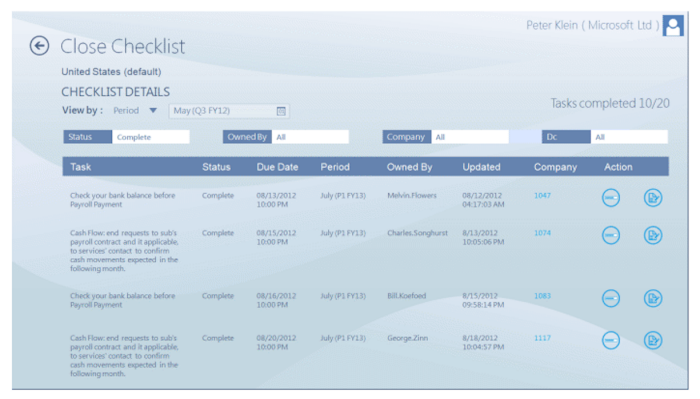Sort by the Task column header

pyautogui.click(x=80, y=167)
